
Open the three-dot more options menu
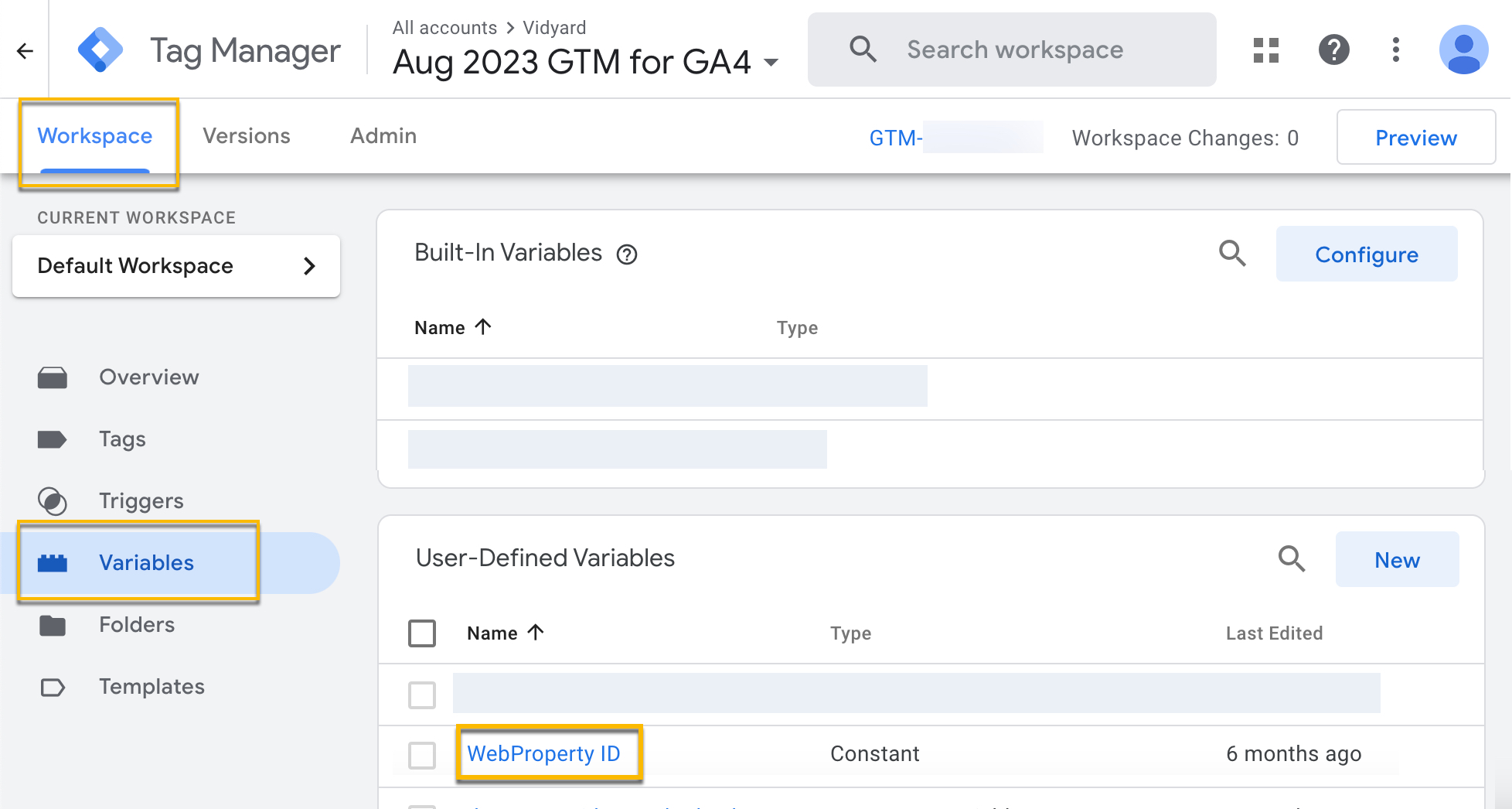pos(1396,50)
